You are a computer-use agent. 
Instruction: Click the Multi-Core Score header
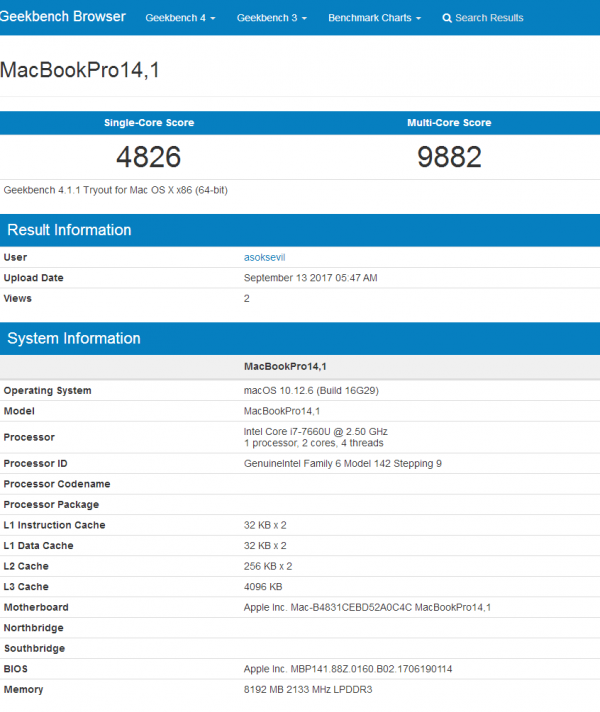point(449,123)
